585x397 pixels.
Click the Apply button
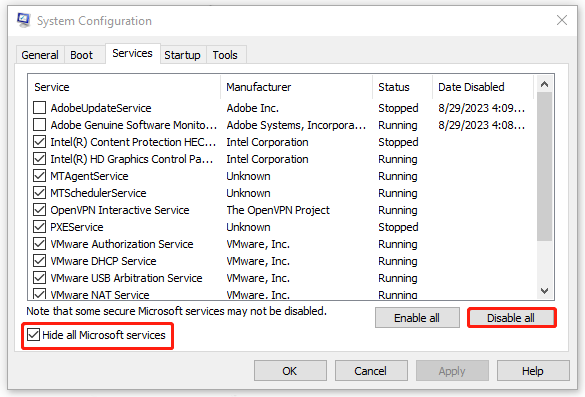click(x=452, y=371)
